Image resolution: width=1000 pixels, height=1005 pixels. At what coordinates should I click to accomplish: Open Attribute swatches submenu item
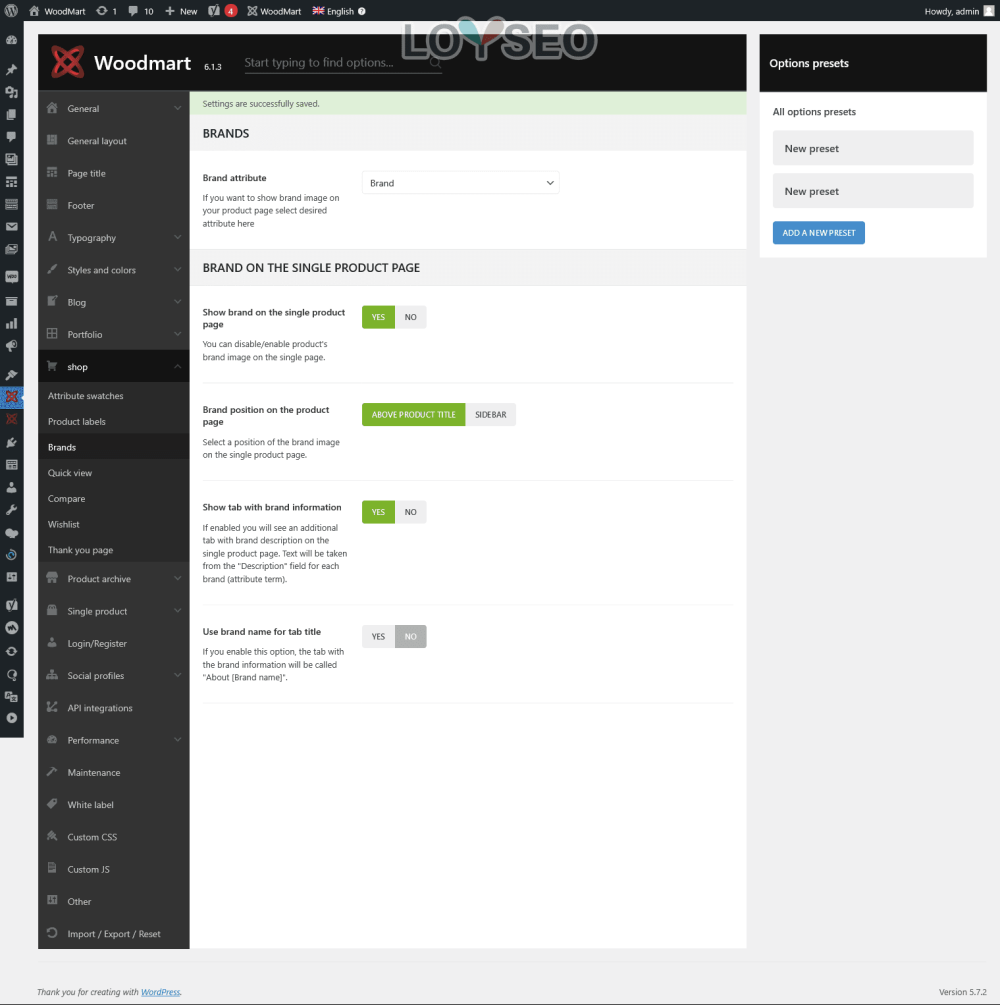click(x=113, y=395)
